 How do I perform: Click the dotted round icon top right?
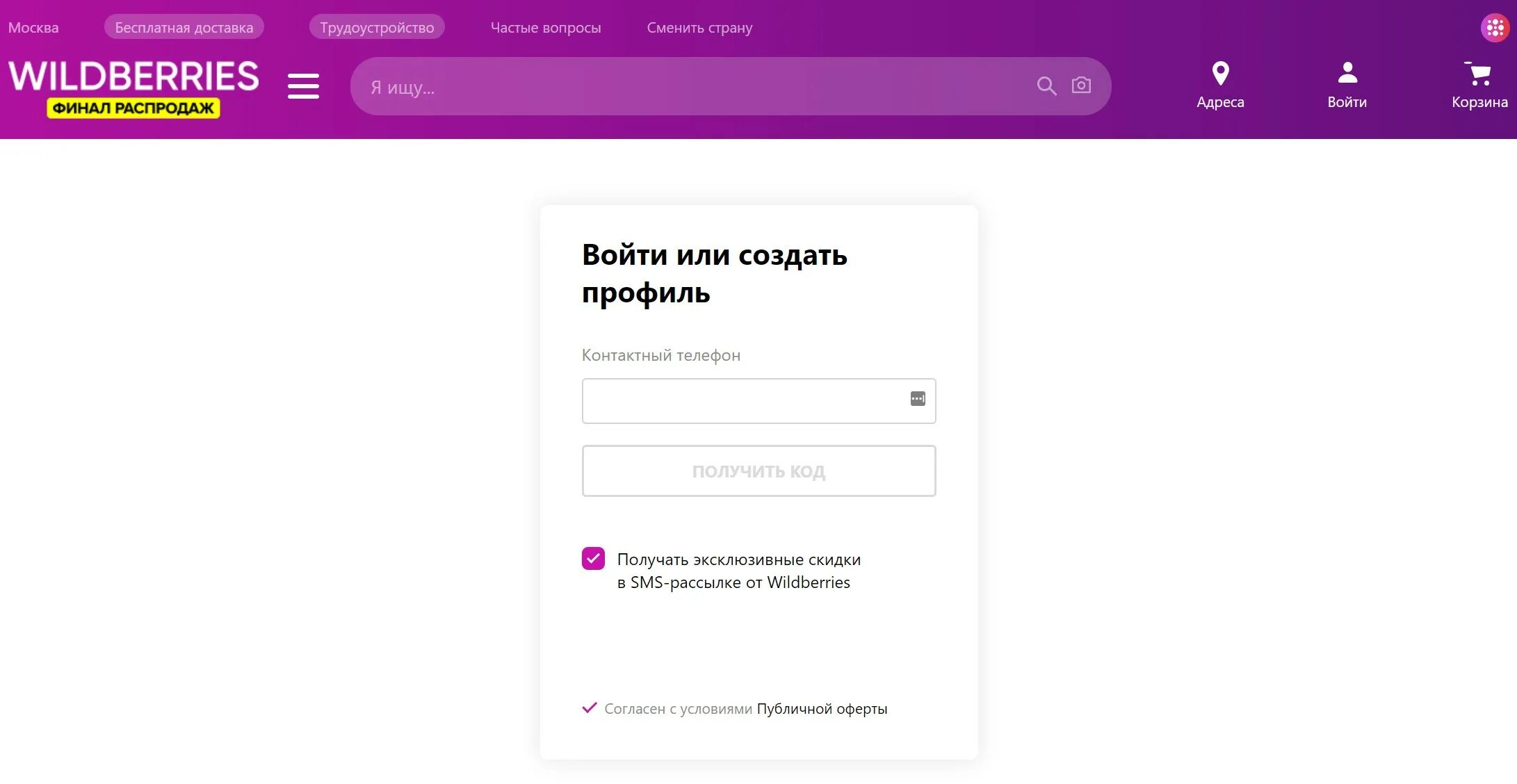[x=1494, y=28]
